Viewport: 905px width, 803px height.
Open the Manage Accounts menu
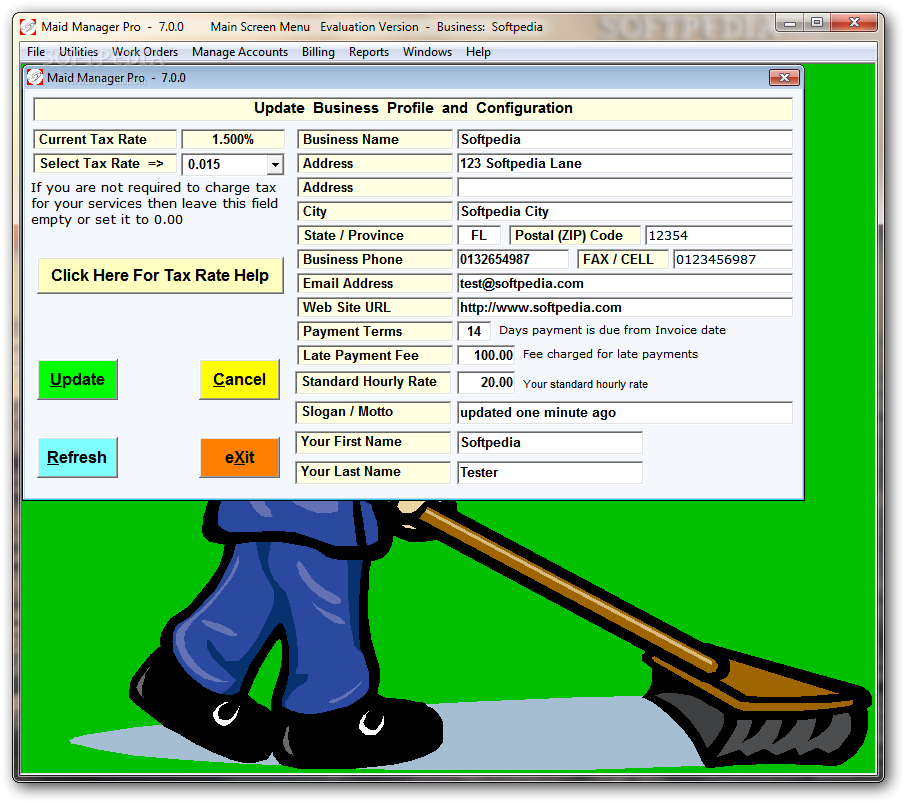(x=240, y=52)
